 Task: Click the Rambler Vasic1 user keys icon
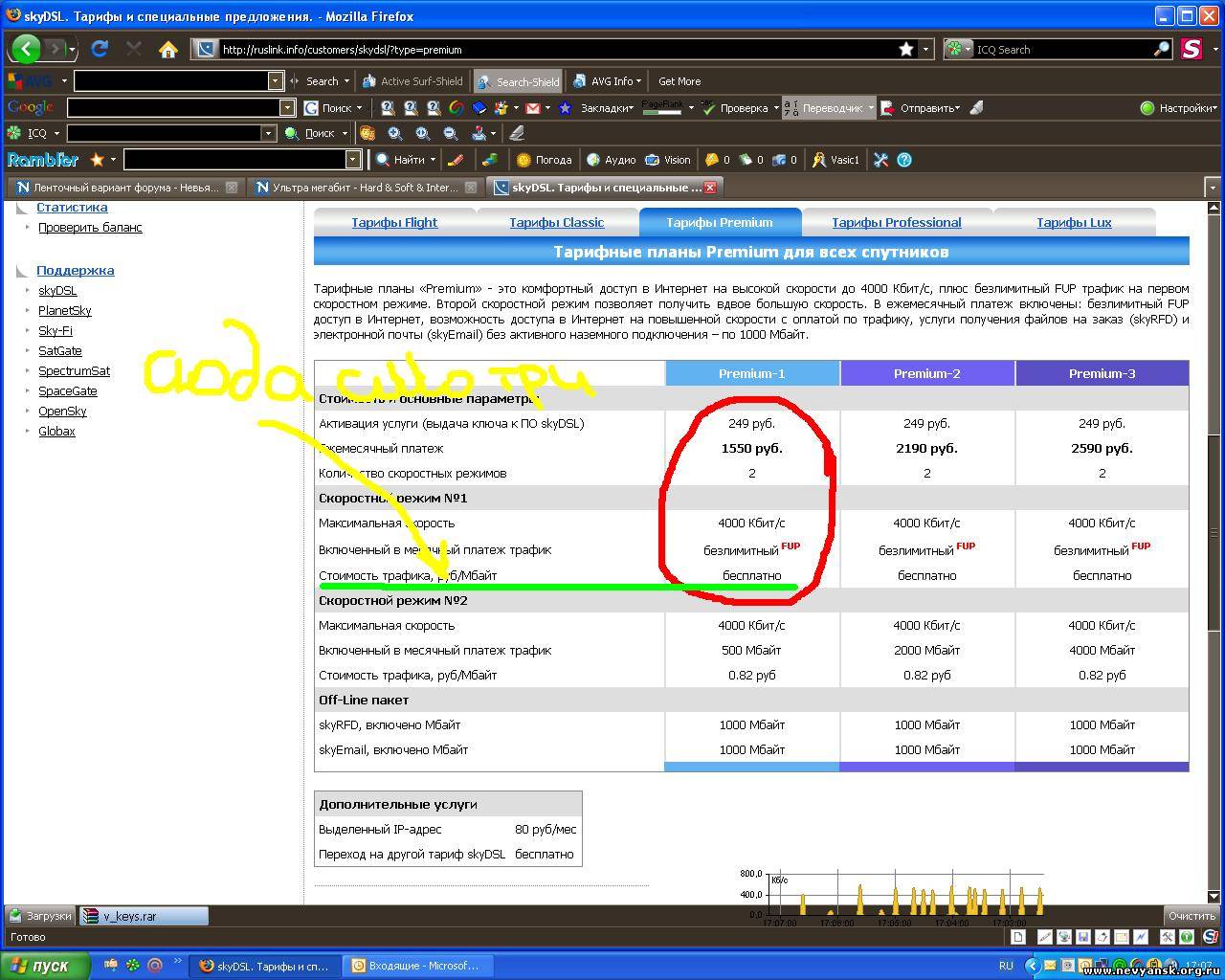835,160
